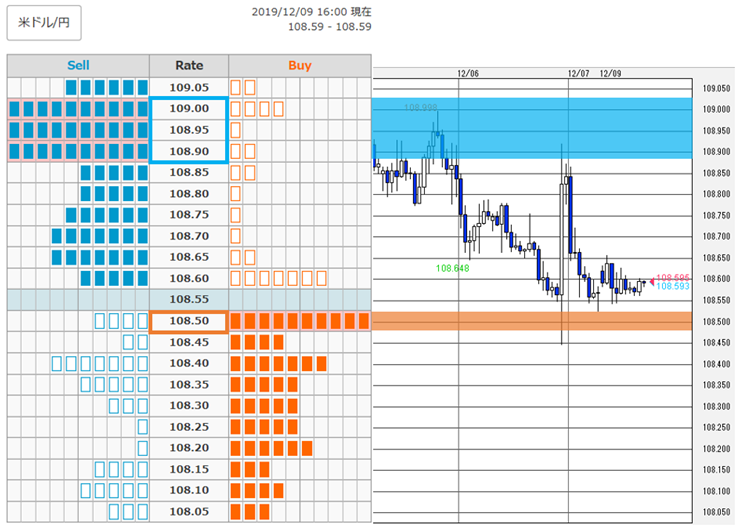Click the outlined buy boxes at 108.60

pos(278,278)
